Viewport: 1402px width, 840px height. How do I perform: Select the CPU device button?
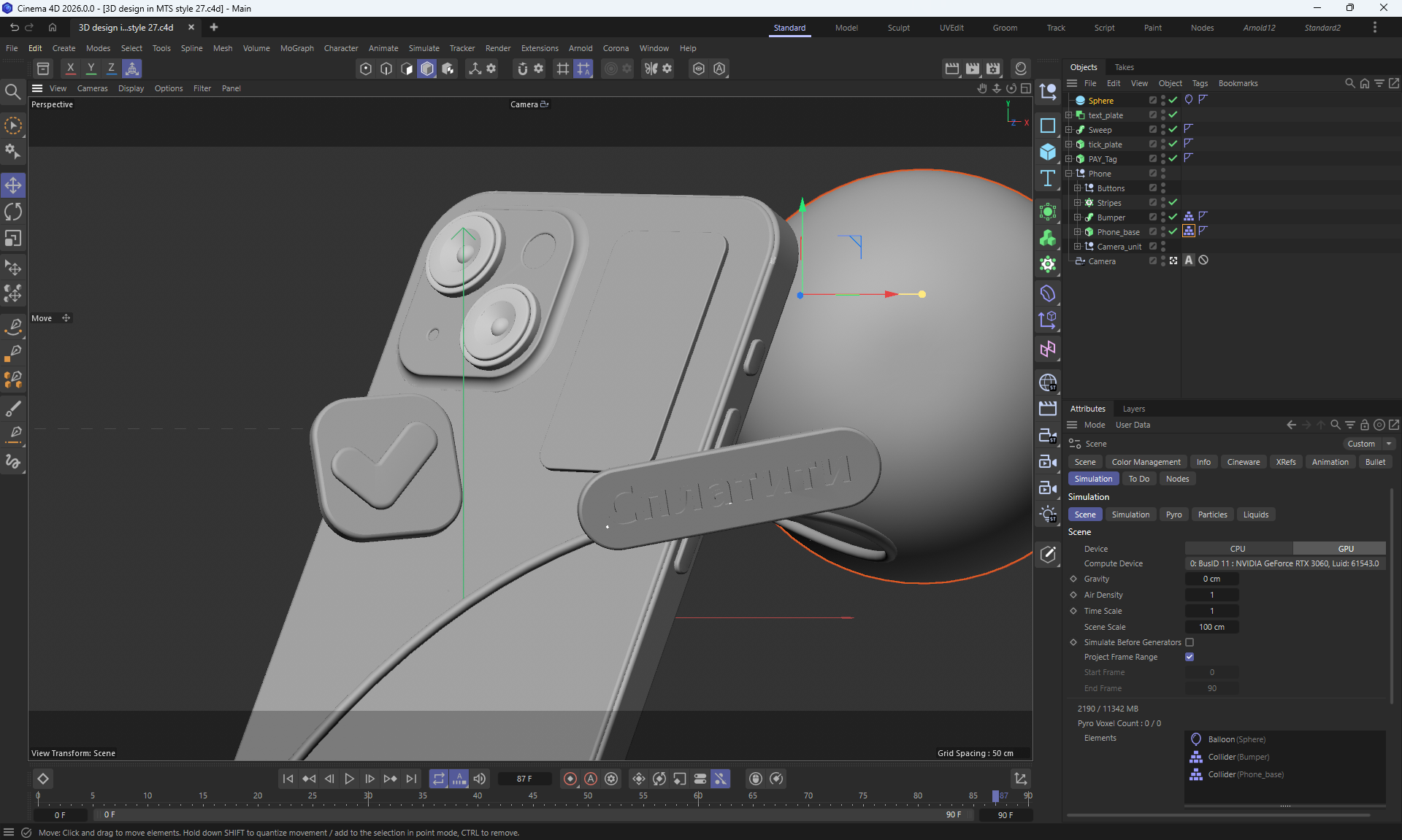(1238, 549)
